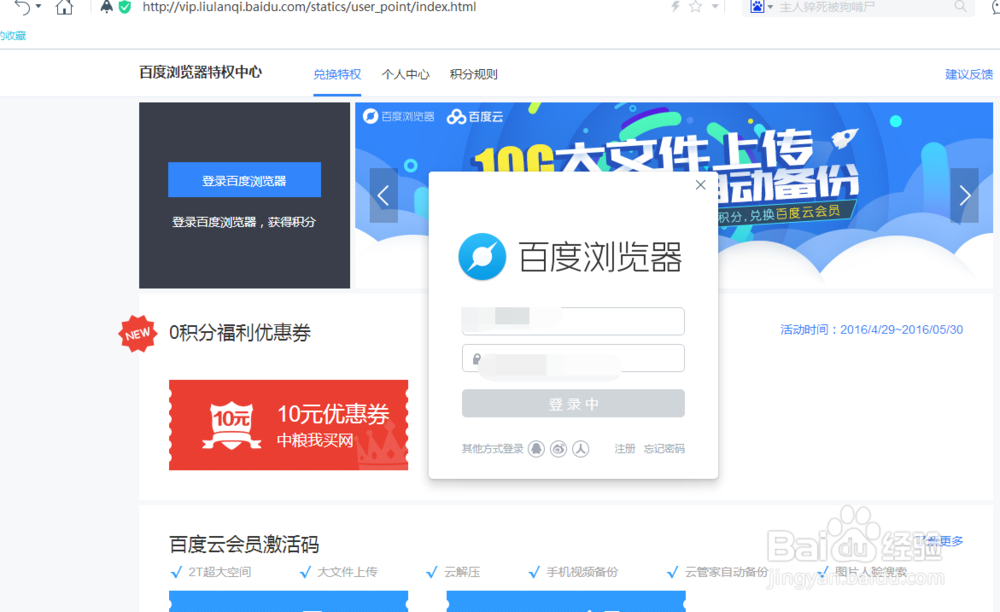Click the username input field
The image size is (1000, 612).
[x=572, y=321]
